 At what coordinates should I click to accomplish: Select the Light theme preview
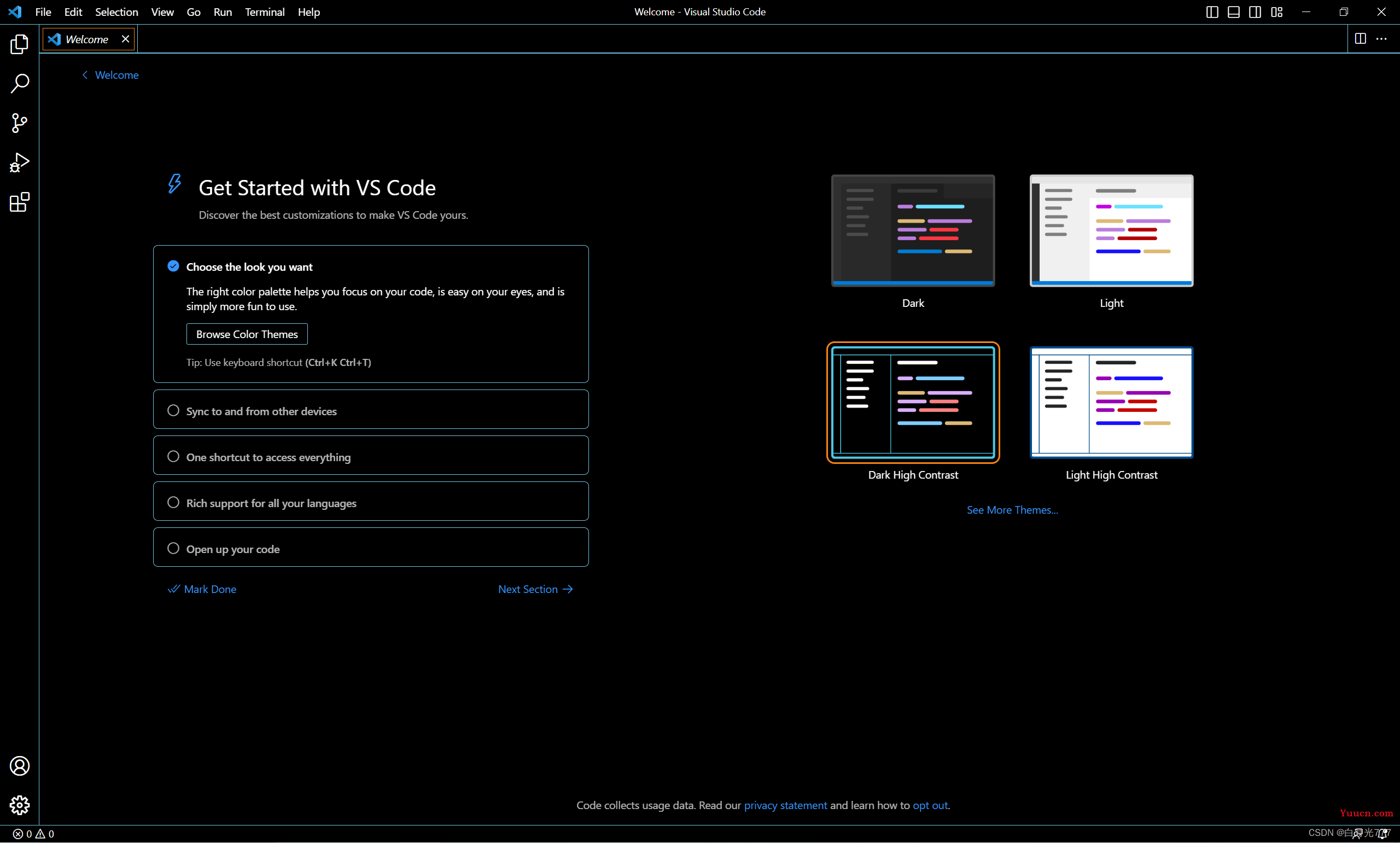pyautogui.click(x=1112, y=231)
